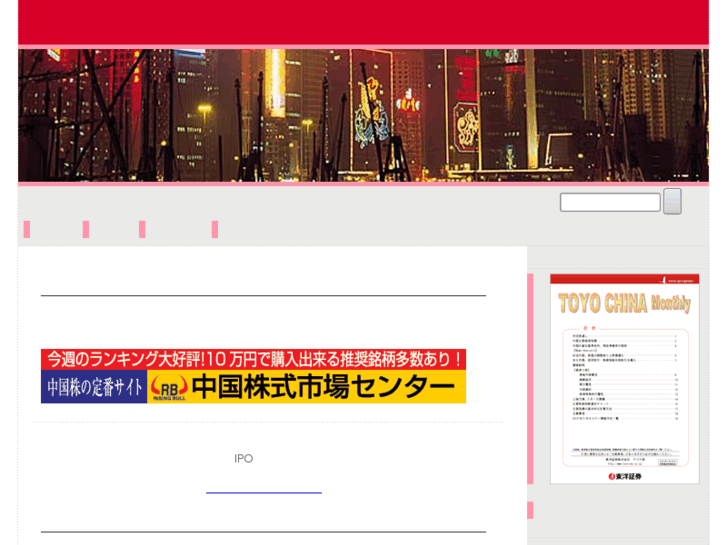The width and height of the screenshot is (727, 545).
Task: Click the Hong Kong night skyline header image
Action: pos(363,115)
